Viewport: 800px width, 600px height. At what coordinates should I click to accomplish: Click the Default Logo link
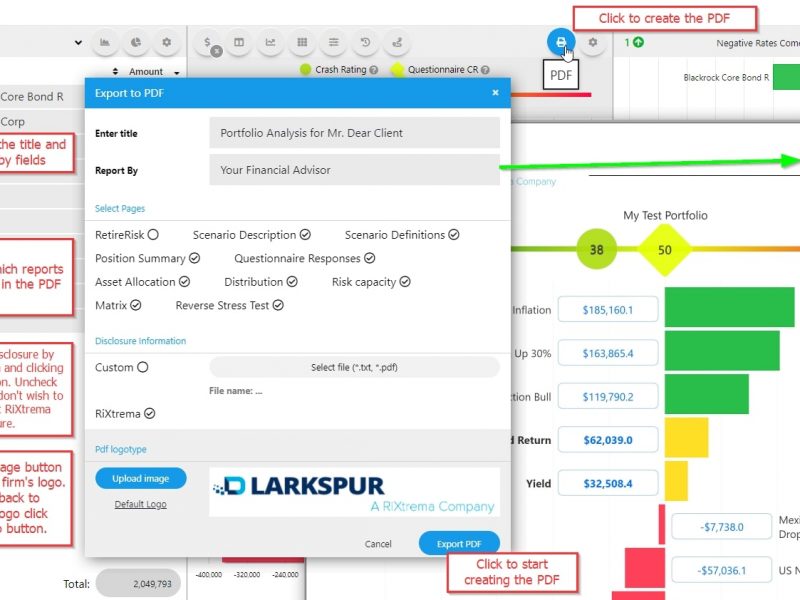tap(140, 504)
